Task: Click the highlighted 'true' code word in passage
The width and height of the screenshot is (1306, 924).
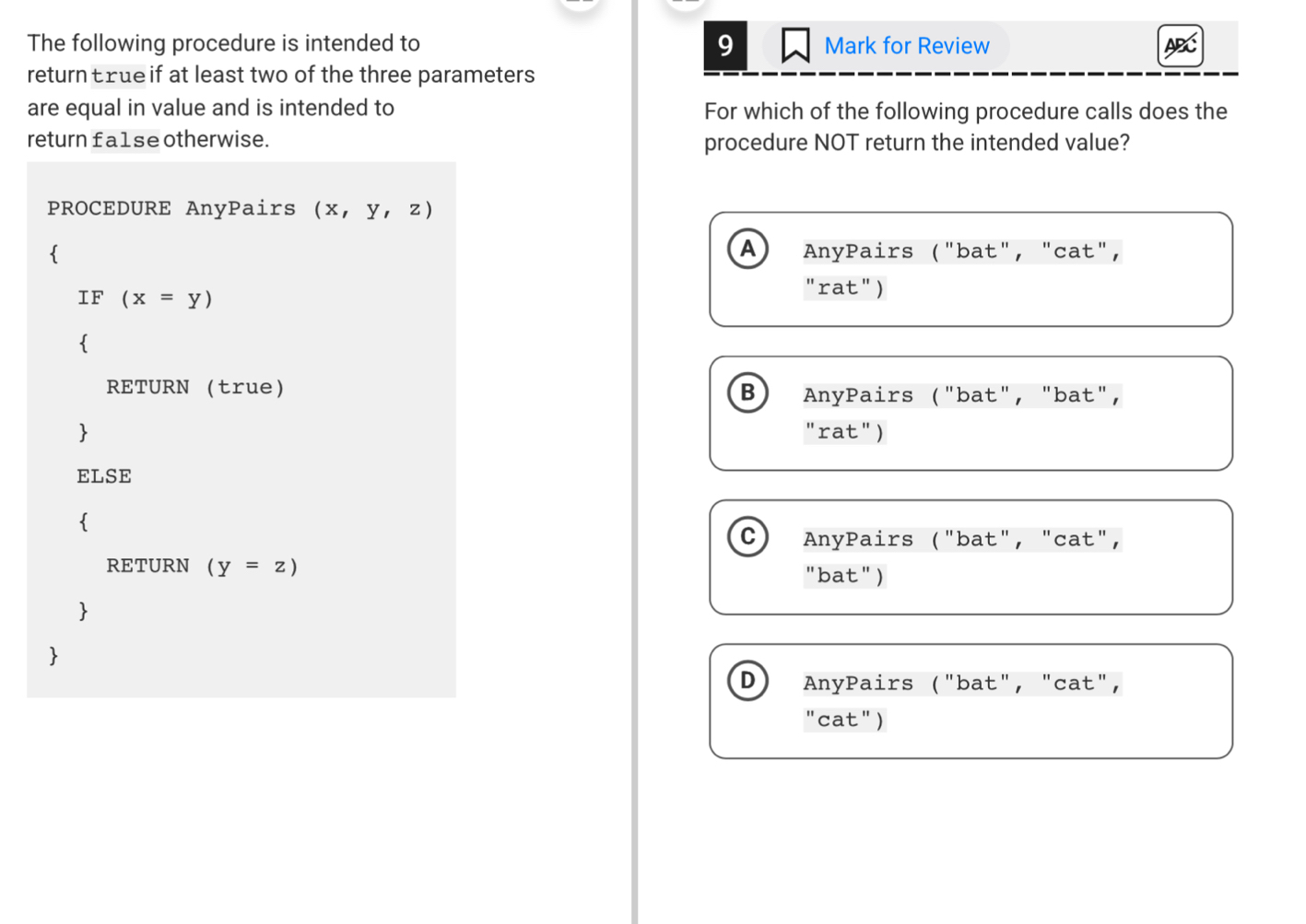Action: (x=118, y=76)
